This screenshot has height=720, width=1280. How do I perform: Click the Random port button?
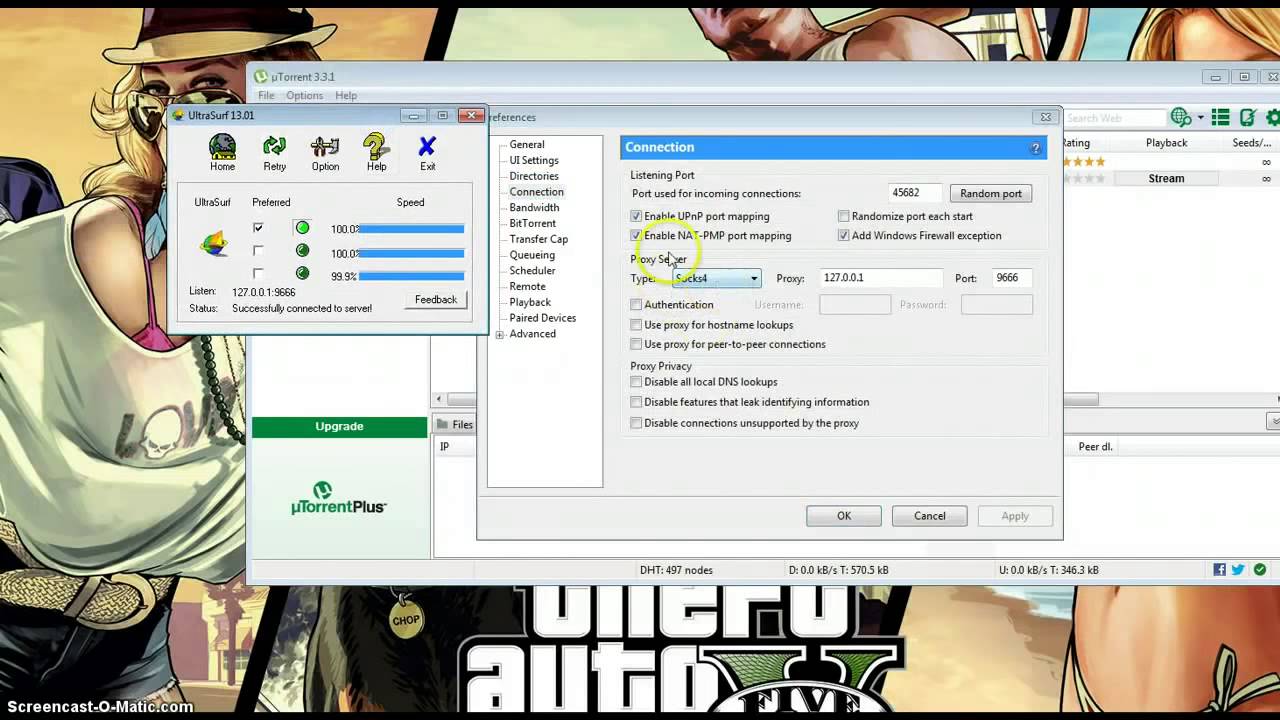991,194
